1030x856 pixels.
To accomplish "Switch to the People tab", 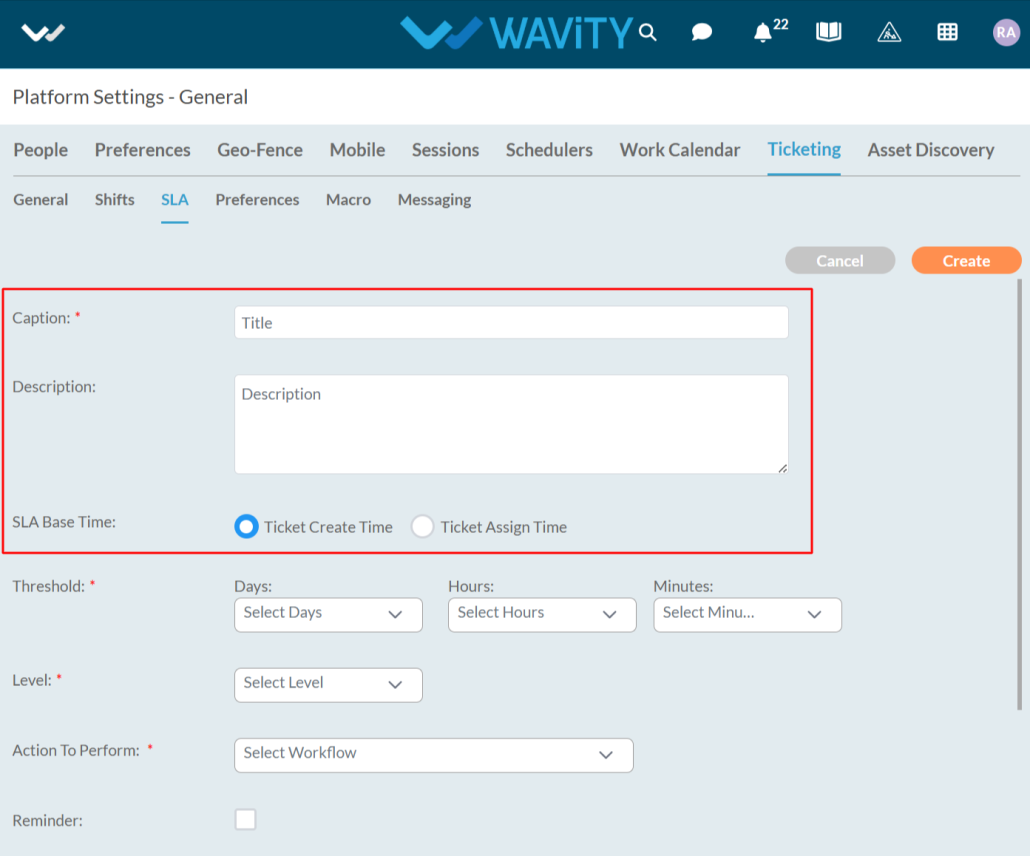I will pos(41,150).
